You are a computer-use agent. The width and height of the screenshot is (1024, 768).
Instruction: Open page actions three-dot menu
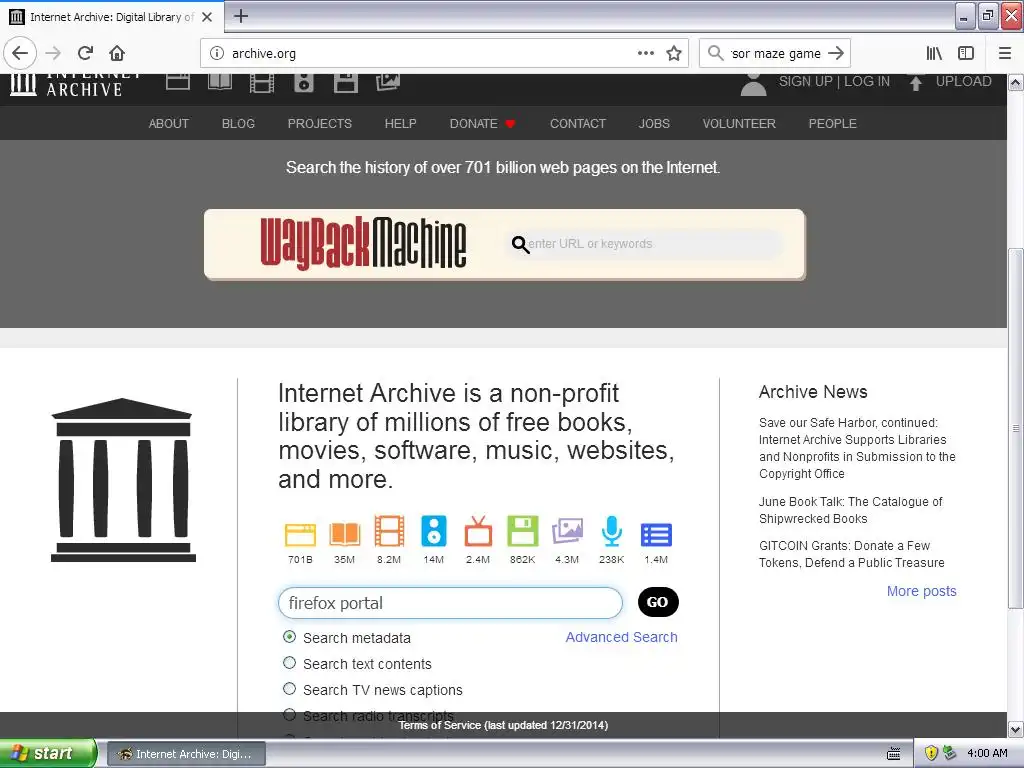(x=645, y=53)
